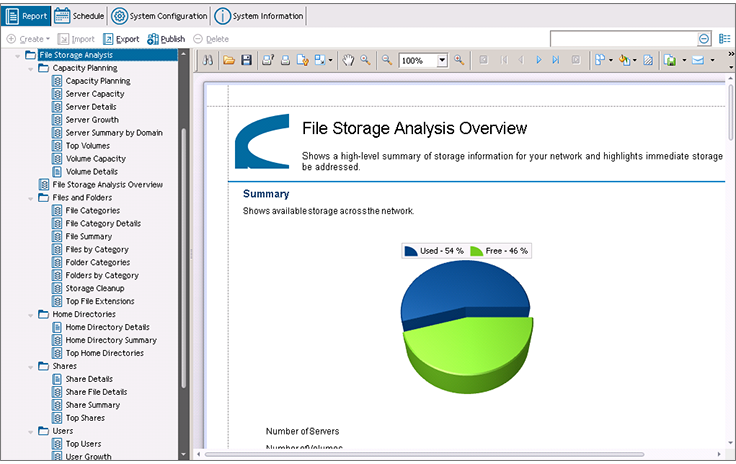Click the Export button
Viewport: 736px width, 464px height.
pyautogui.click(x=122, y=39)
